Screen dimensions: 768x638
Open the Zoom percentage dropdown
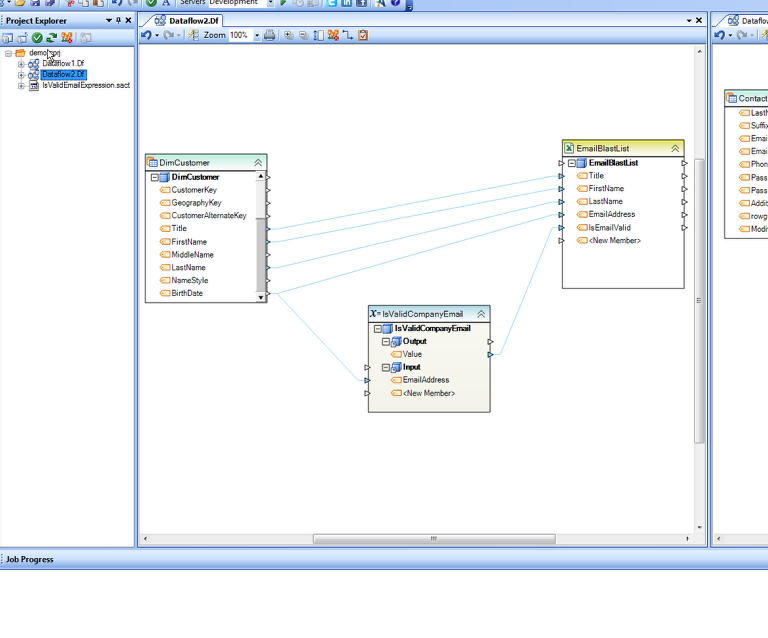click(x=256, y=35)
